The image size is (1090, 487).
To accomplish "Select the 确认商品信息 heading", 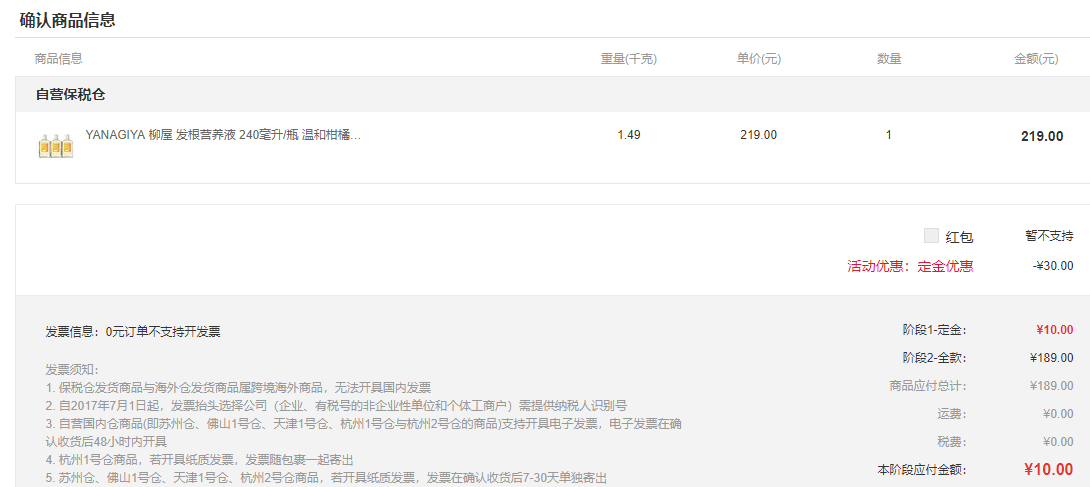I will tap(67, 20).
